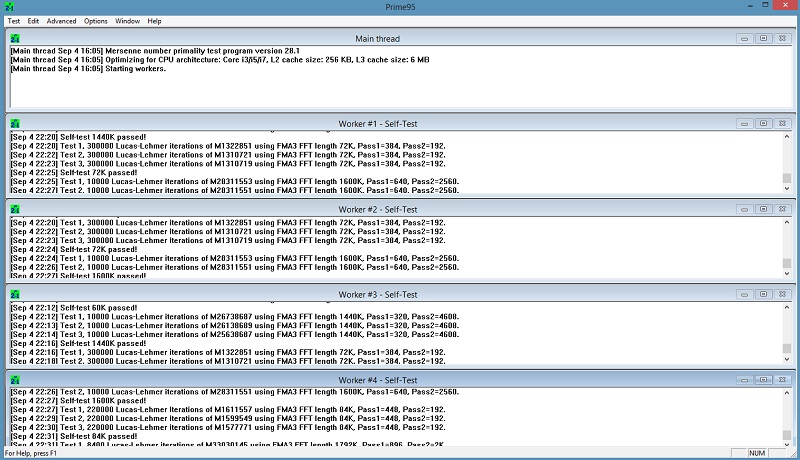Minimize the Worker #2 Self-Test window
Screen dimensions: 800x460
point(744,209)
